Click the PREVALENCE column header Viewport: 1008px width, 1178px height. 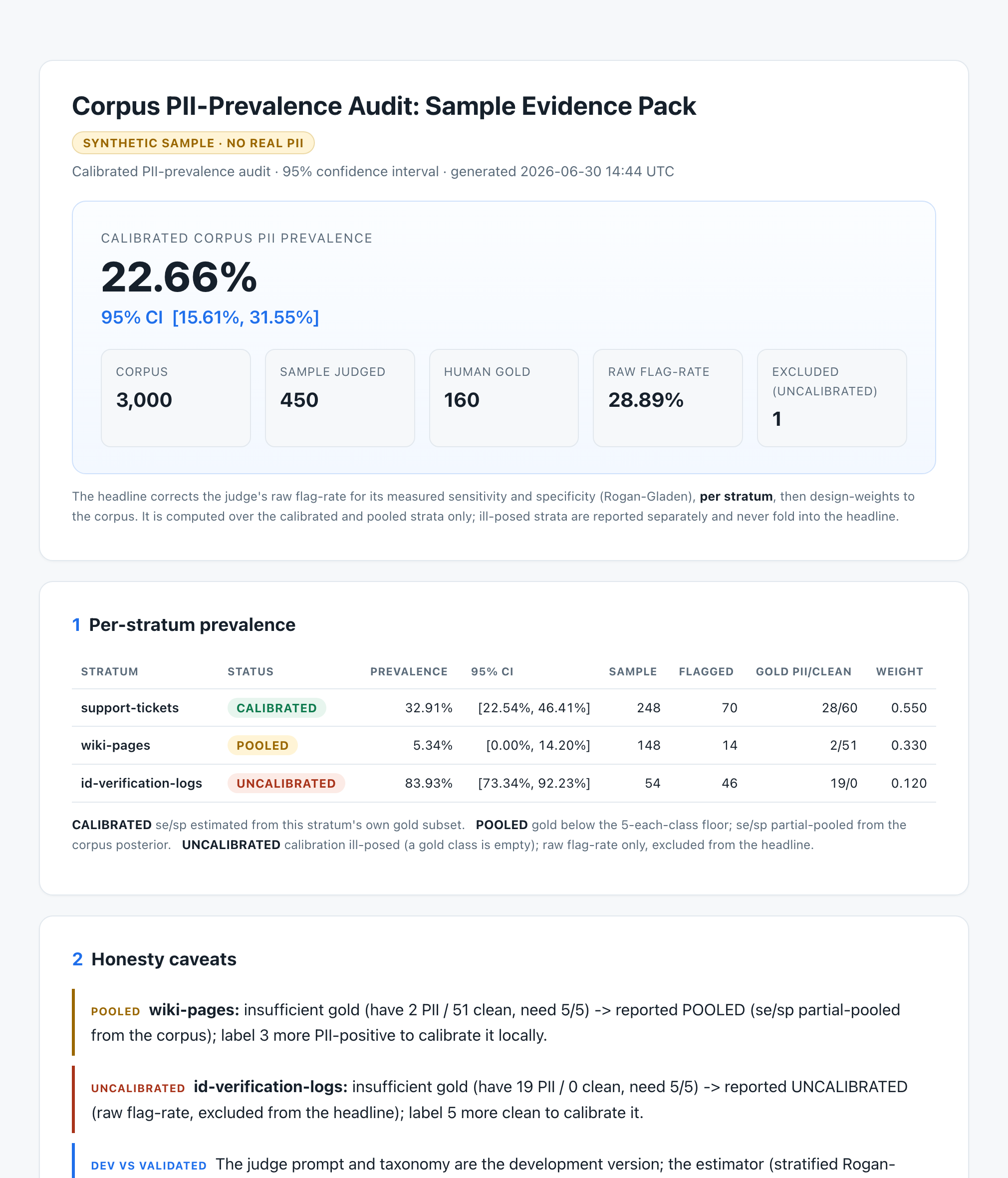[409, 671]
